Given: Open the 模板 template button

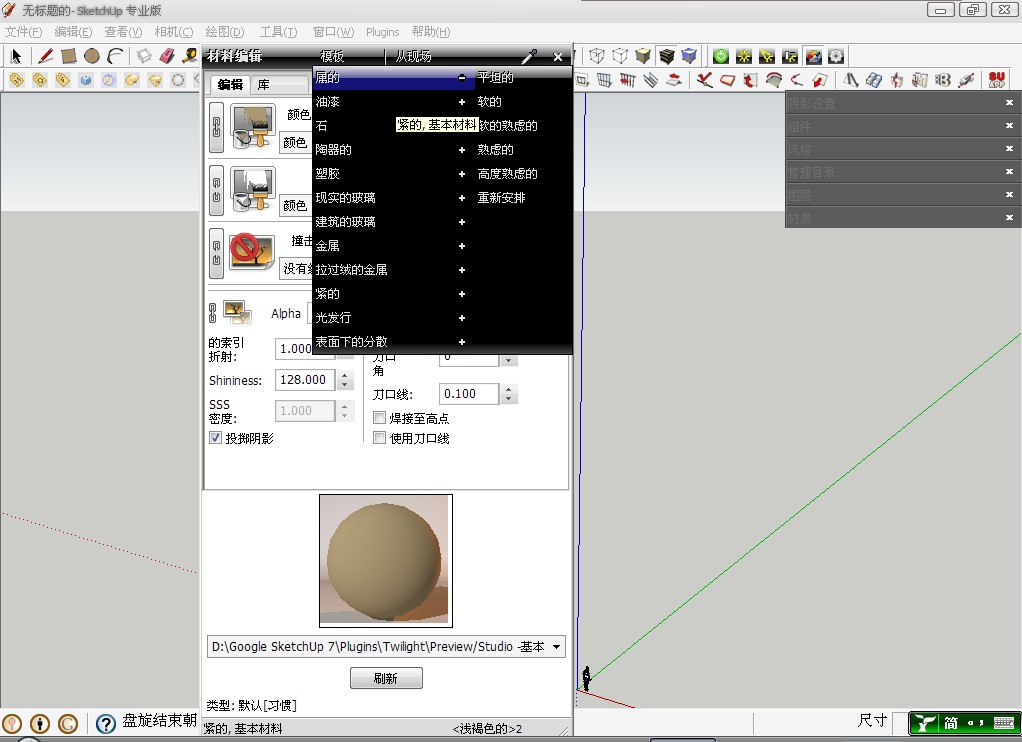Looking at the screenshot, I should pyautogui.click(x=332, y=57).
